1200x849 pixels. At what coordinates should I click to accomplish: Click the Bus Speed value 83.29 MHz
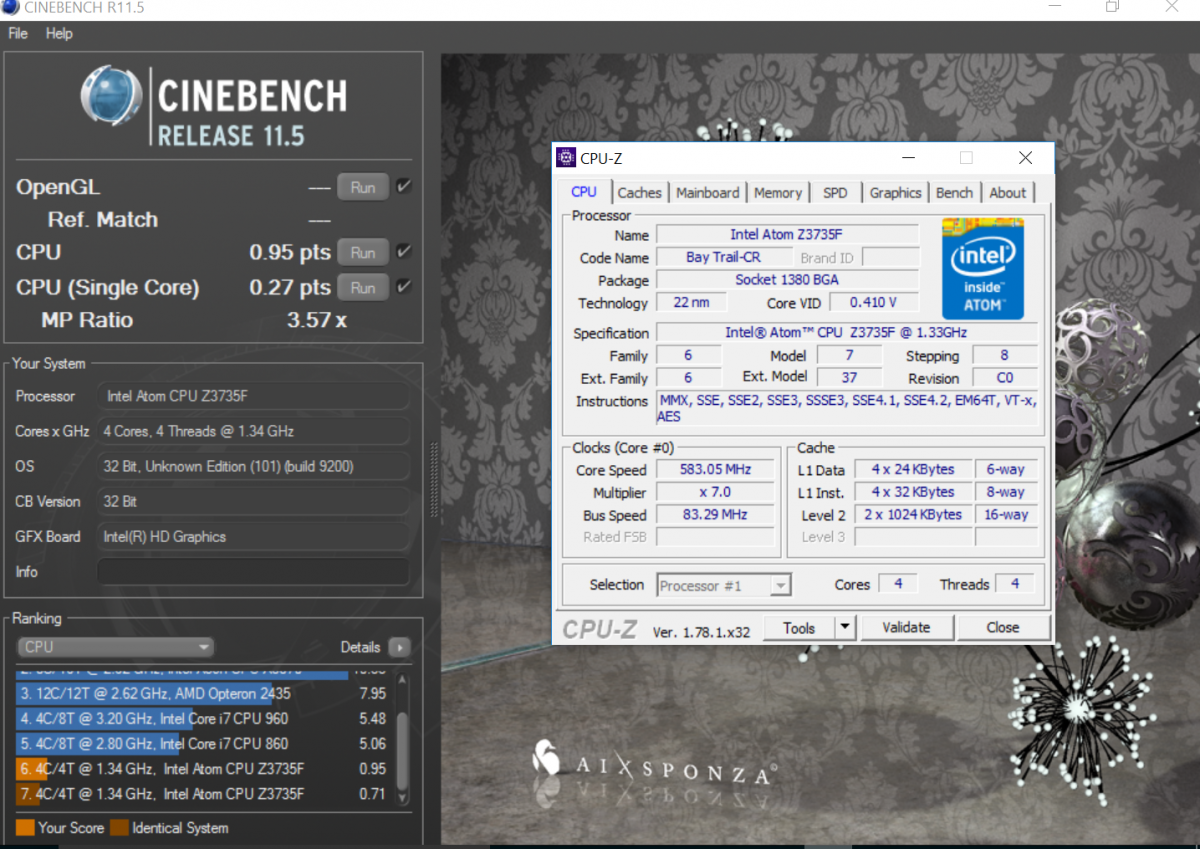click(x=714, y=515)
